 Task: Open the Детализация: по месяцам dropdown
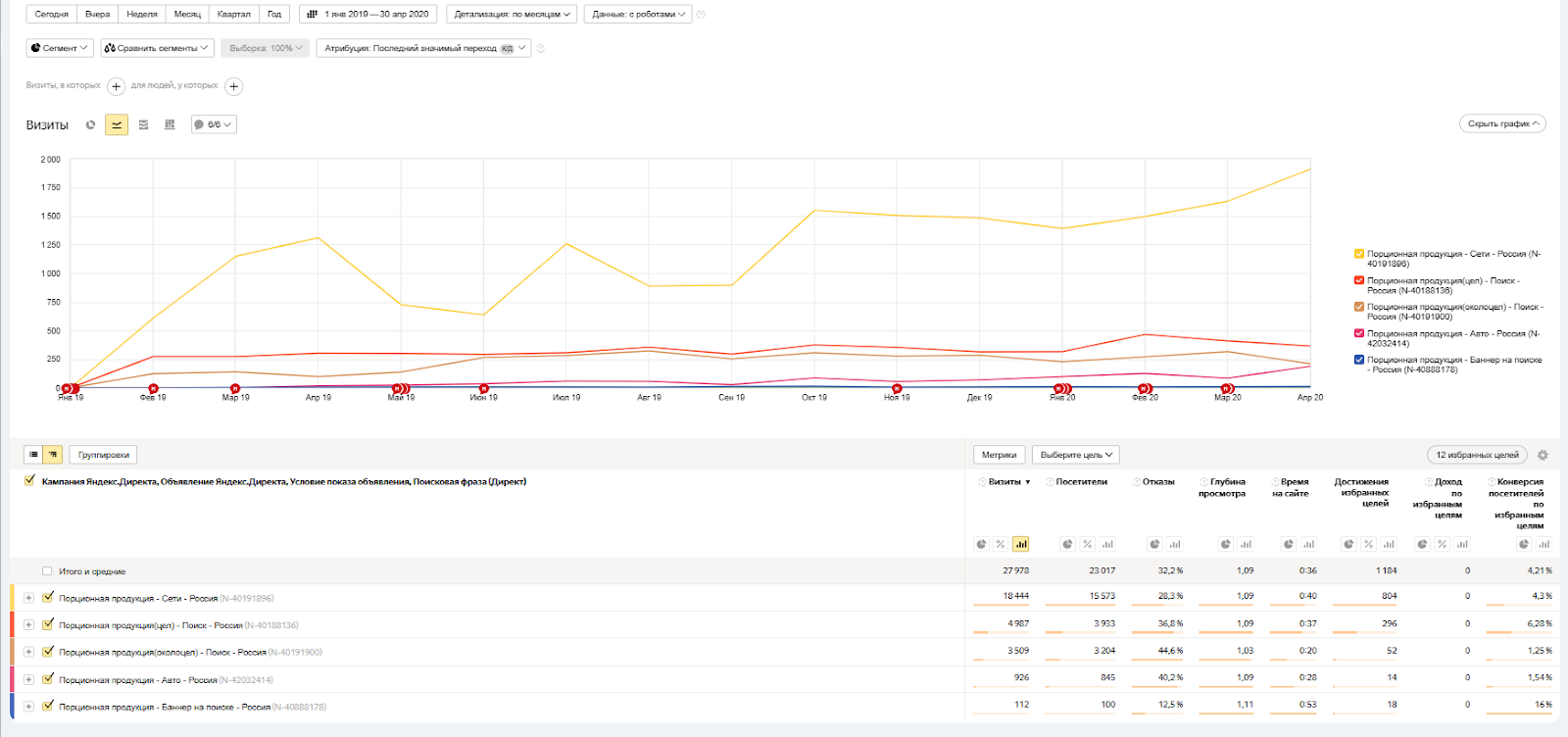coord(512,15)
